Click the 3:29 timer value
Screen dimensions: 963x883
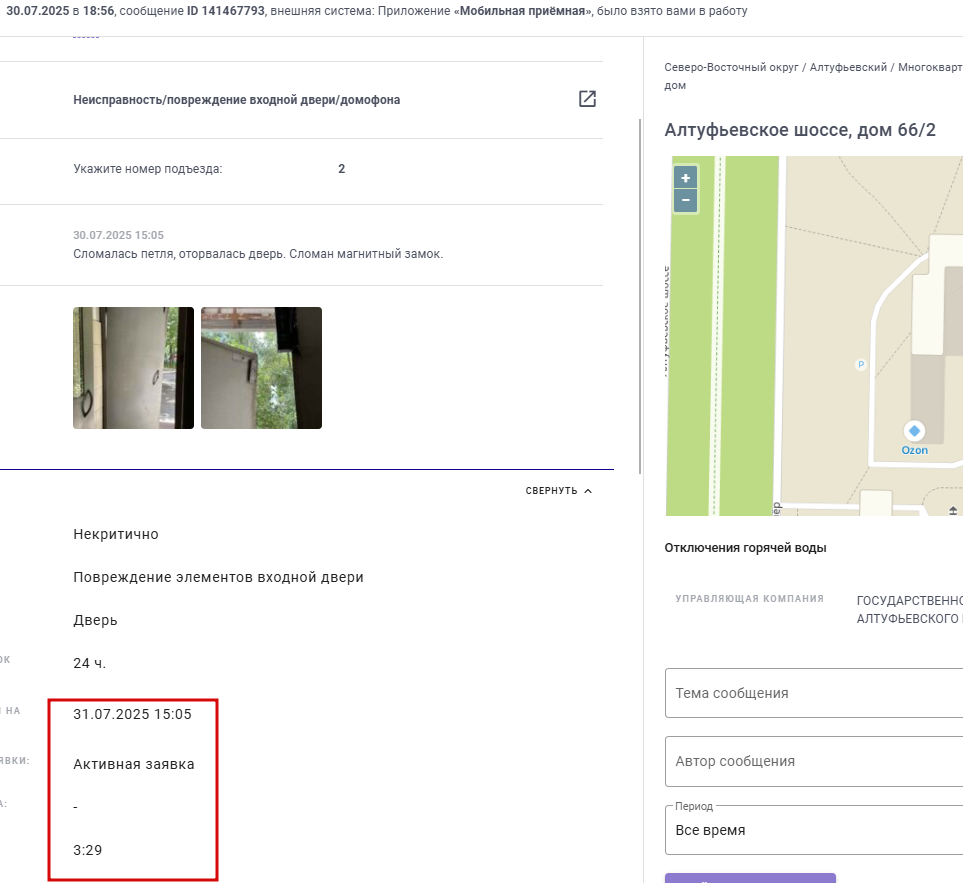tap(87, 850)
